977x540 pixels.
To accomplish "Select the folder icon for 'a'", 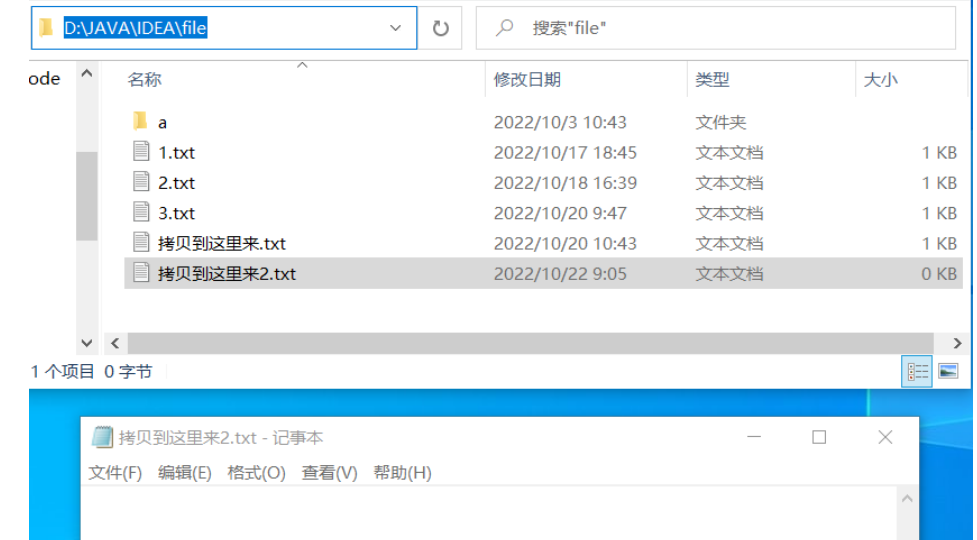I will tap(140, 121).
